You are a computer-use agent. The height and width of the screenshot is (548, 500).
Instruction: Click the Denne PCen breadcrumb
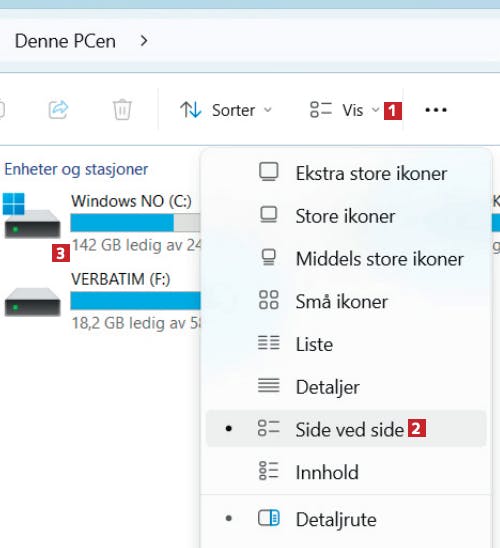click(65, 41)
